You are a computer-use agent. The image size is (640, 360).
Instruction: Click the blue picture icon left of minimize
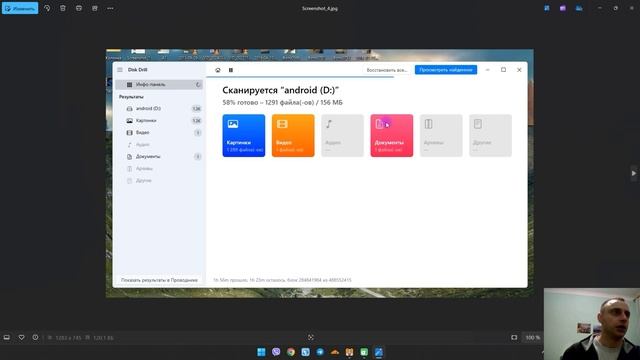579,8
